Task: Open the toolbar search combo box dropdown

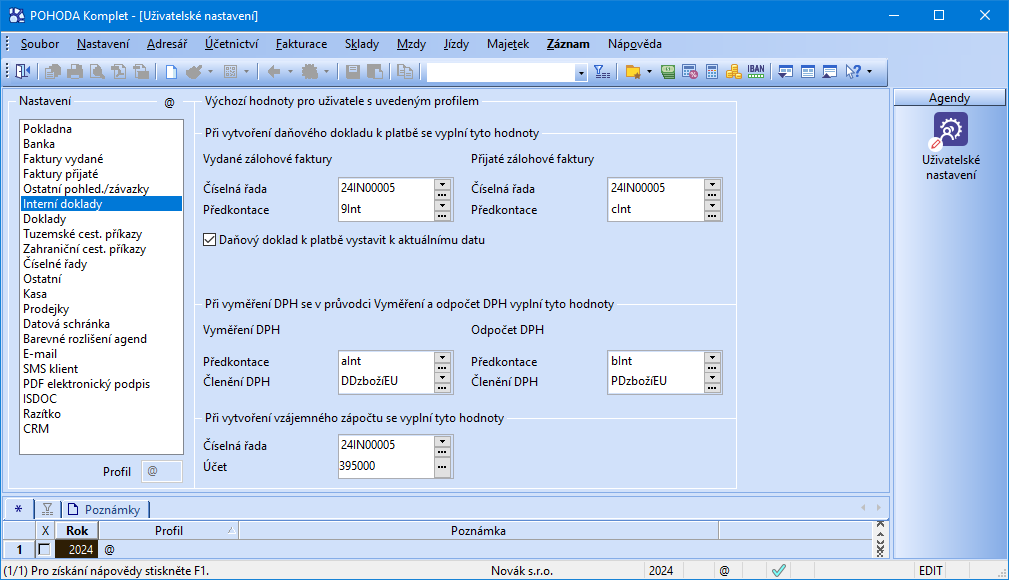Action: pos(581,73)
